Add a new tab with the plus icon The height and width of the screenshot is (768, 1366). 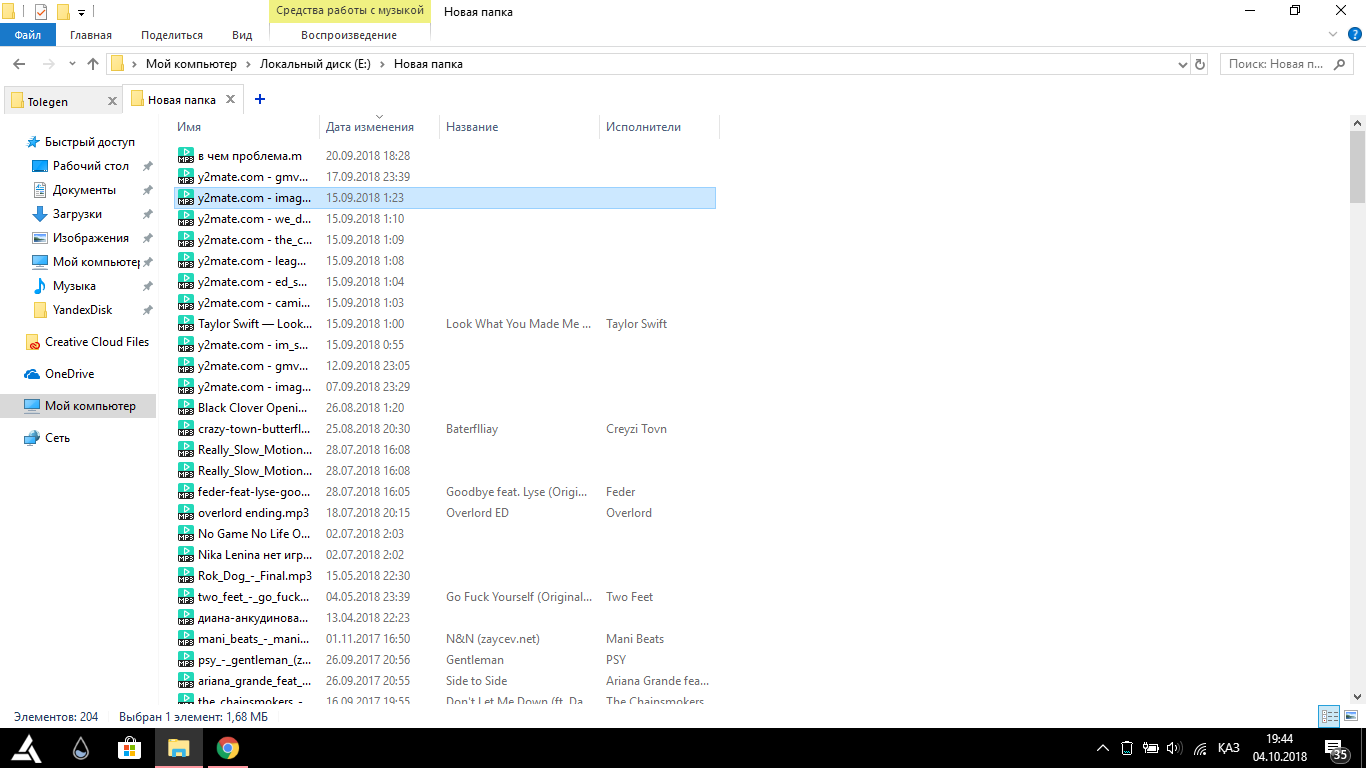click(x=260, y=99)
